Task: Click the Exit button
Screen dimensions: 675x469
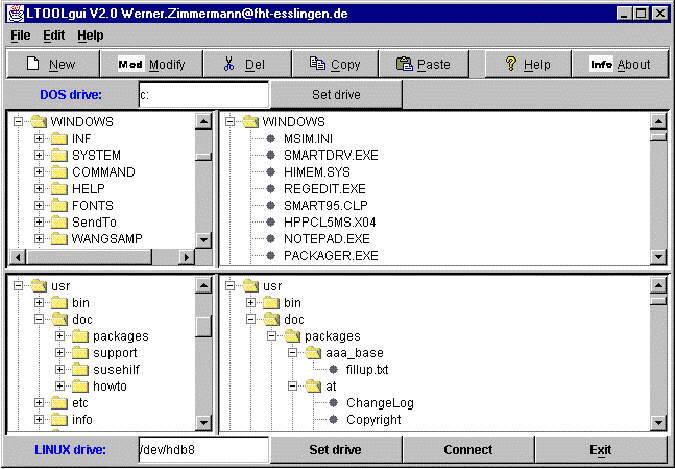Action: 600,450
